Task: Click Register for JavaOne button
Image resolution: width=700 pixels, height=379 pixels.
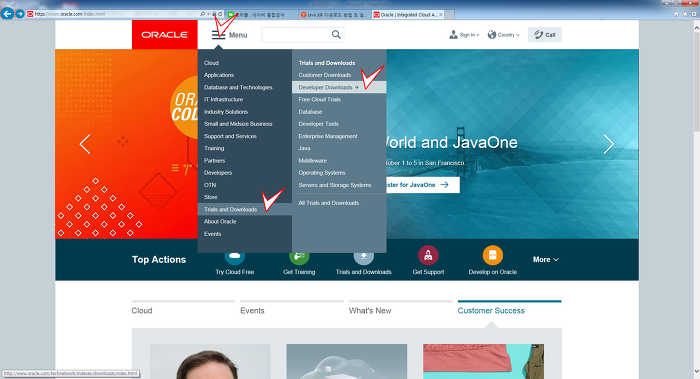Action: pyautogui.click(x=422, y=185)
